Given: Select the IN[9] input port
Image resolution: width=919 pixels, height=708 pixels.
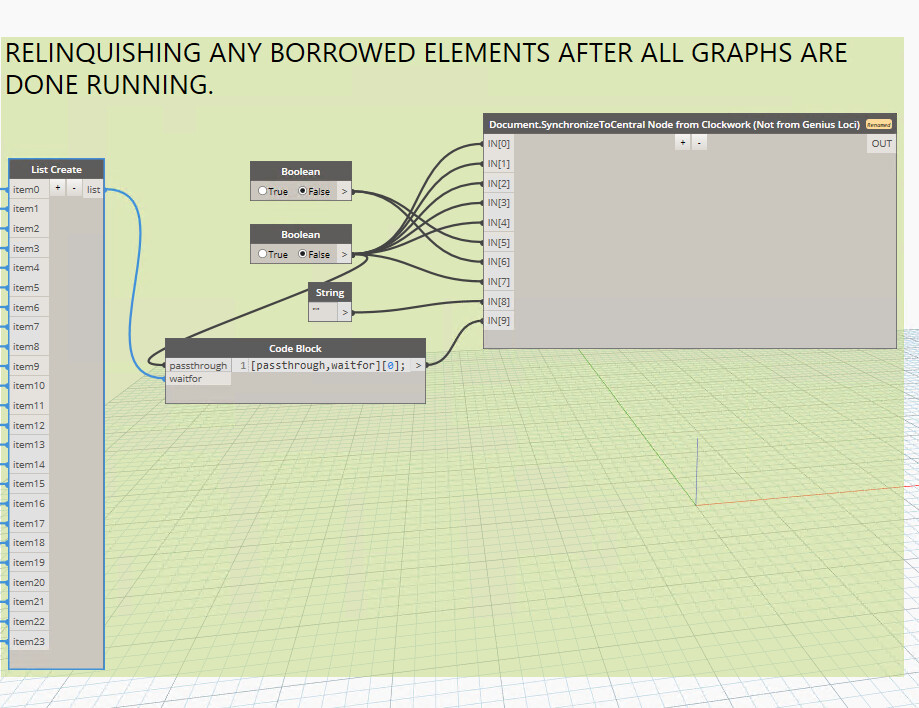Looking at the screenshot, I should point(499,321).
